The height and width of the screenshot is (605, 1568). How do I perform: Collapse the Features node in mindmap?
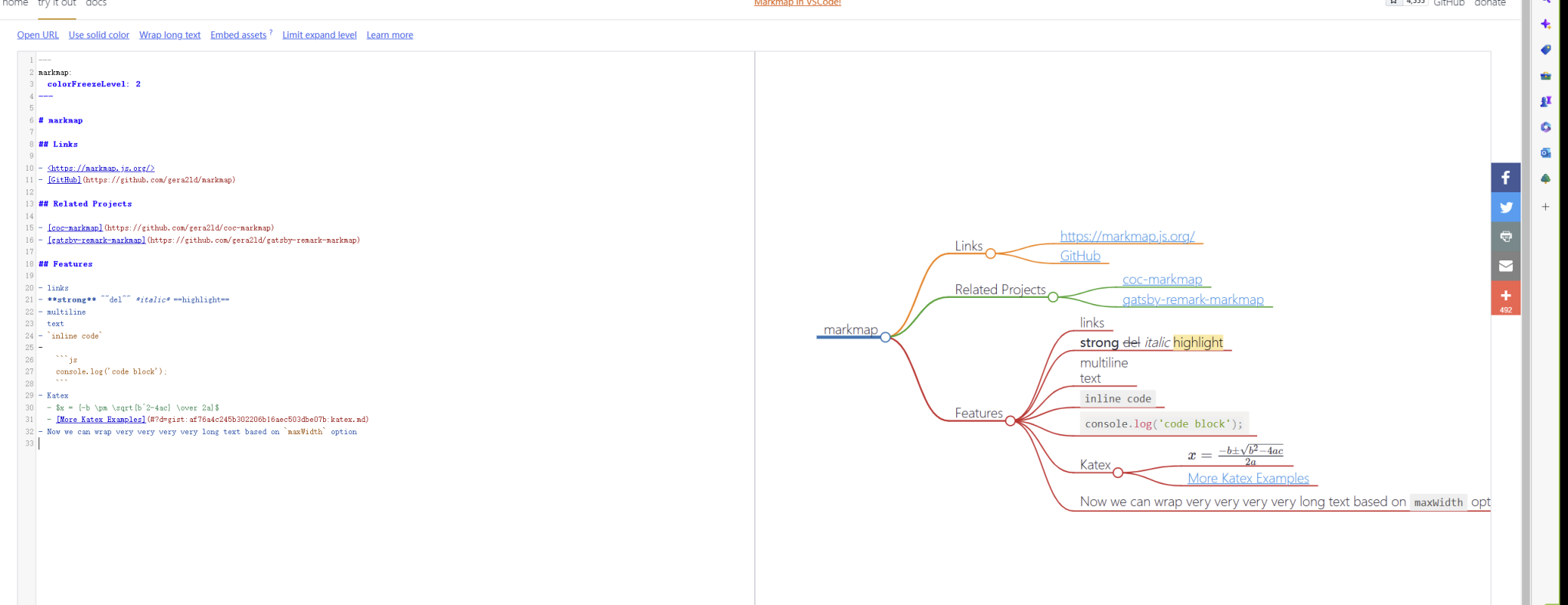click(1010, 420)
